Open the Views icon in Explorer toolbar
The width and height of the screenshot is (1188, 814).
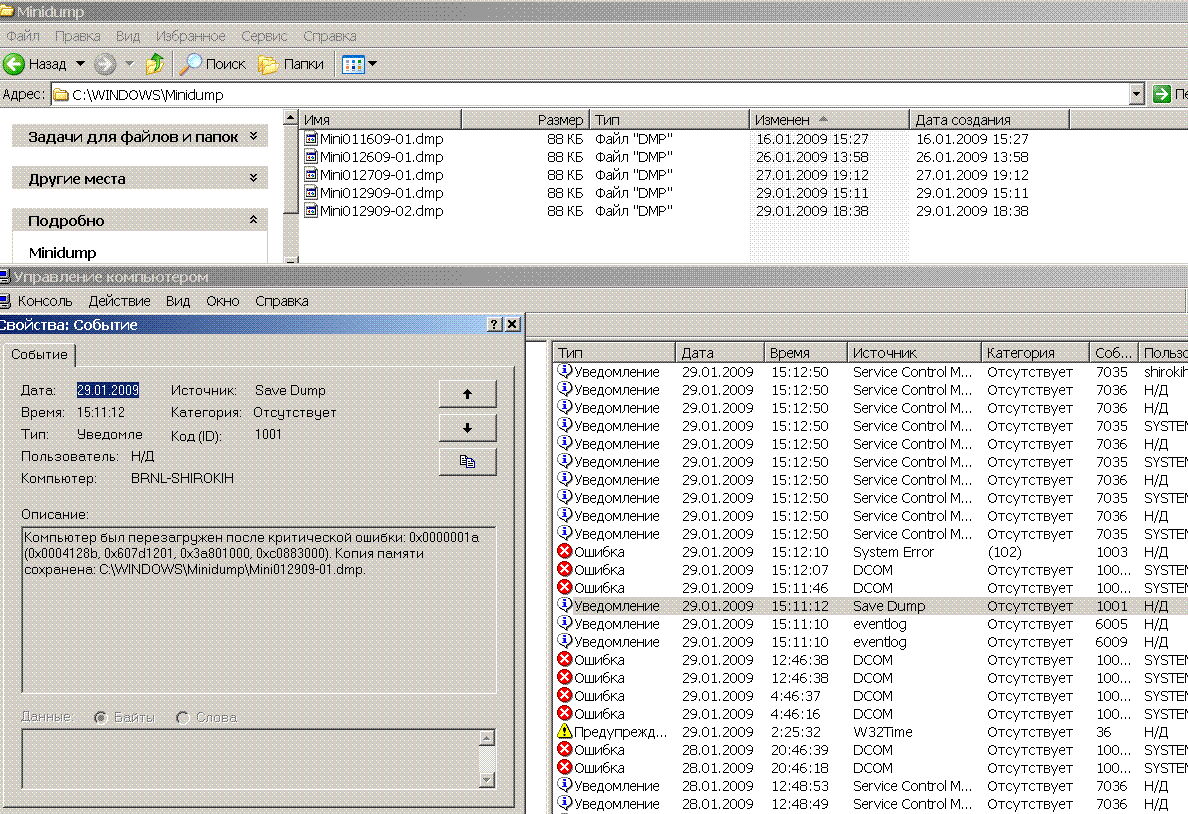click(353, 64)
